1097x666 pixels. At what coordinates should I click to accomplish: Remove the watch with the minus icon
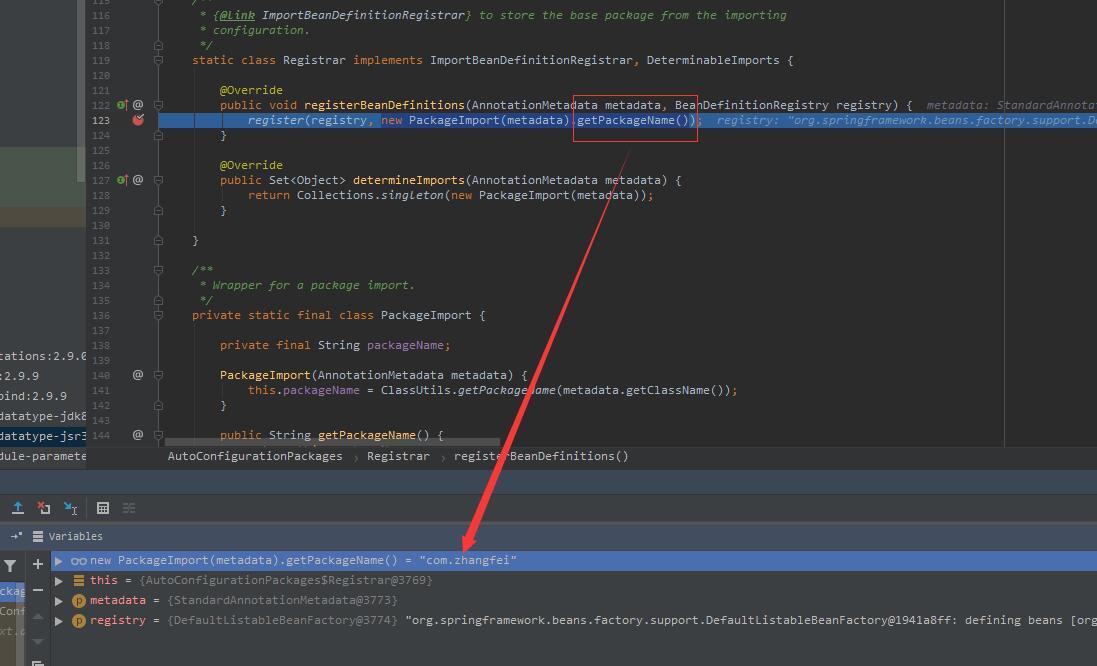[x=38, y=590]
